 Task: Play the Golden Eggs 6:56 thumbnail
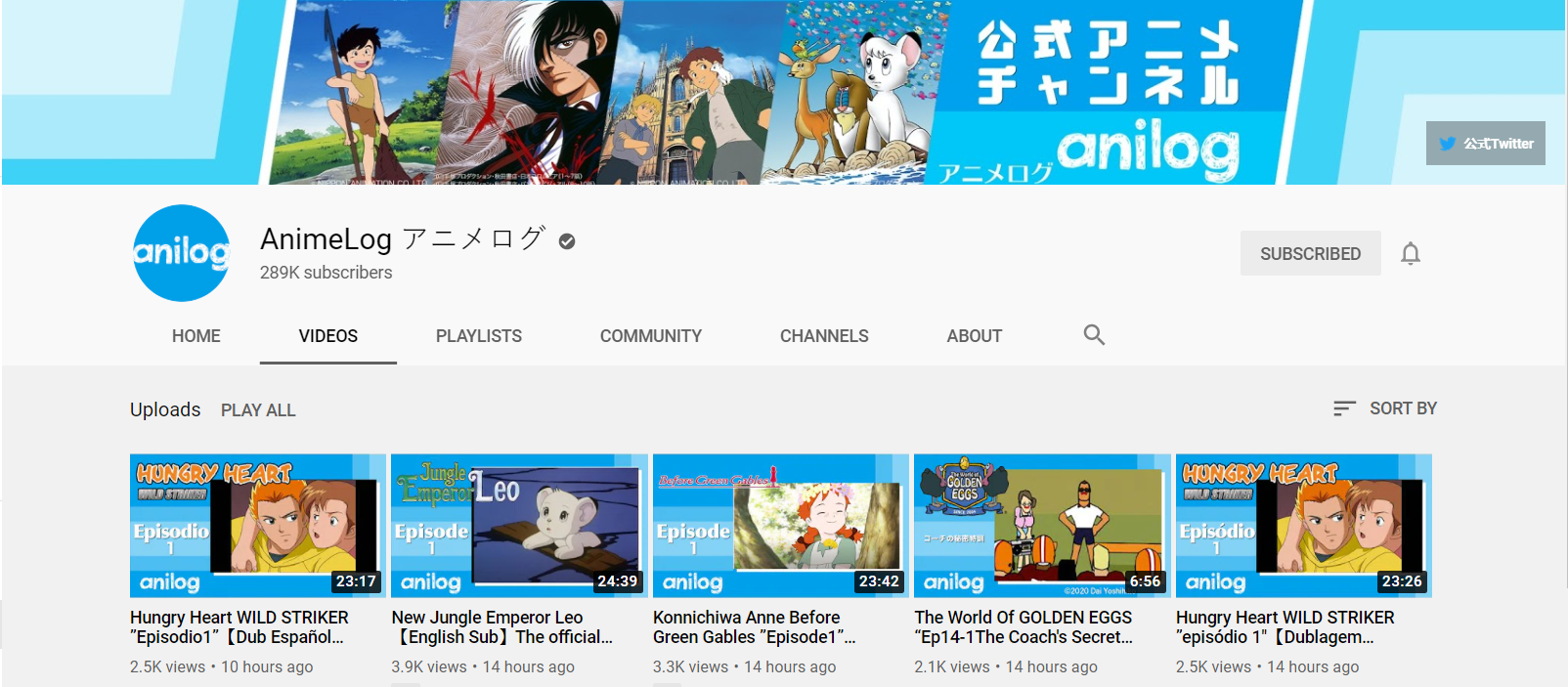1042,526
